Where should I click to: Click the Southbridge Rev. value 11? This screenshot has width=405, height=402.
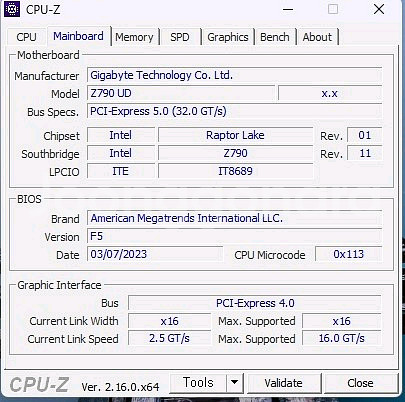365,153
